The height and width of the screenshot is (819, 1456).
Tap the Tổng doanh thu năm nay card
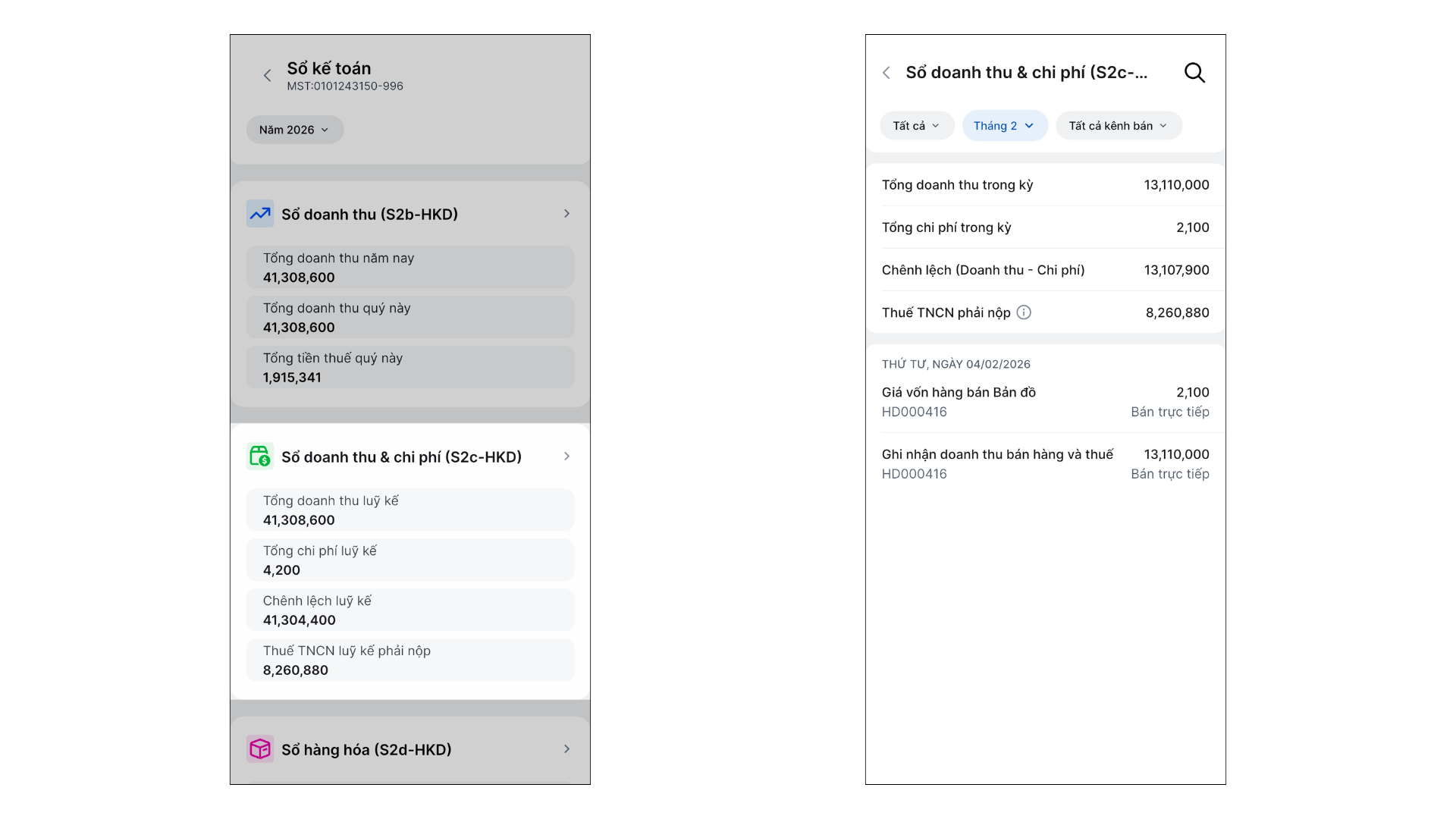pos(409,268)
